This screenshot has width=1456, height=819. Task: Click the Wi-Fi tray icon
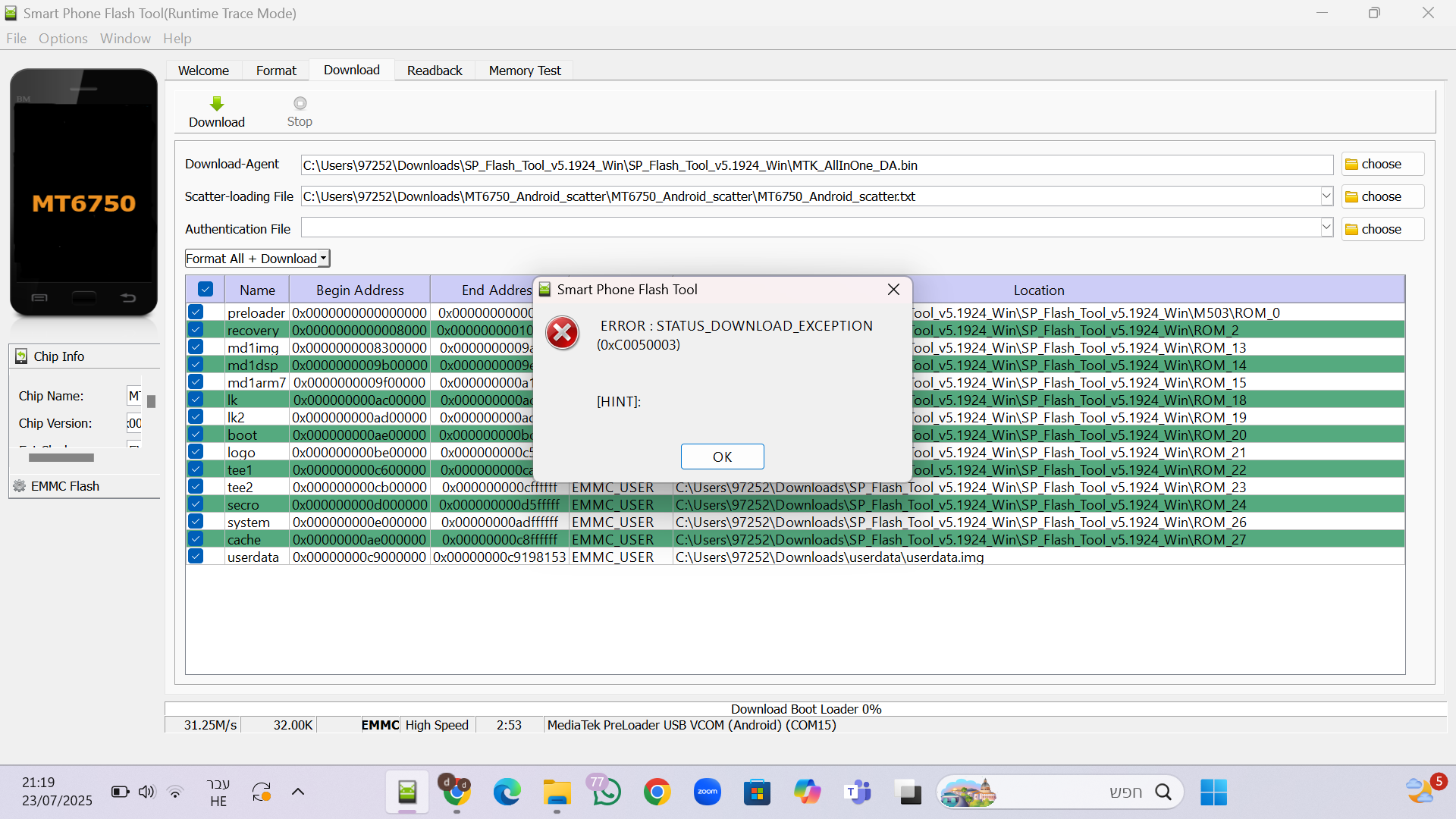tap(175, 792)
